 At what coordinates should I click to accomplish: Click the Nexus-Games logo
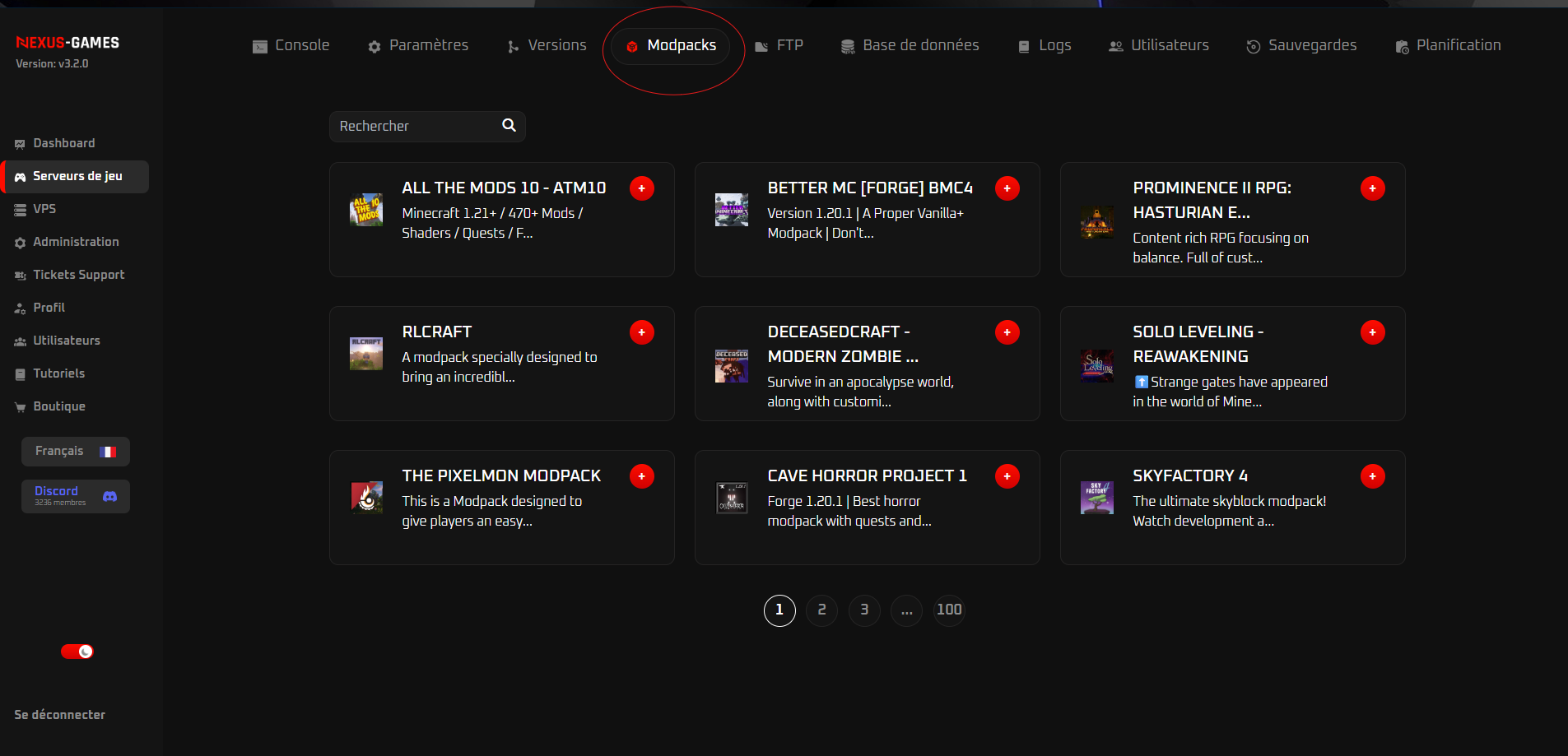(67, 43)
